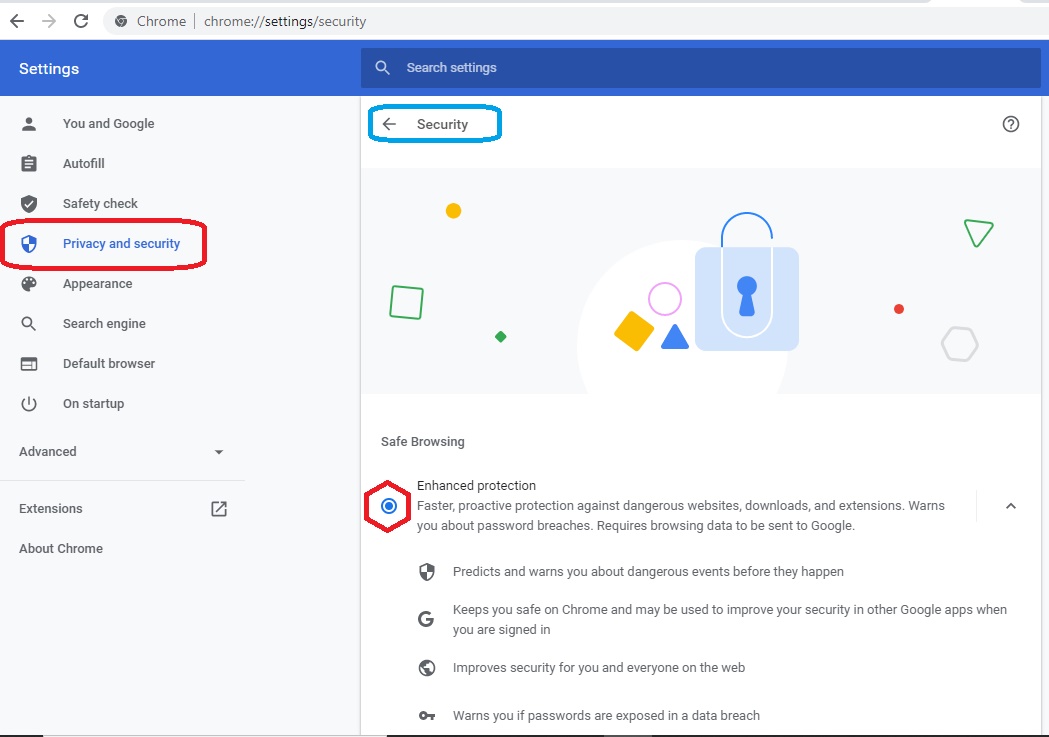Click the Google G icon in protection details

click(x=426, y=619)
